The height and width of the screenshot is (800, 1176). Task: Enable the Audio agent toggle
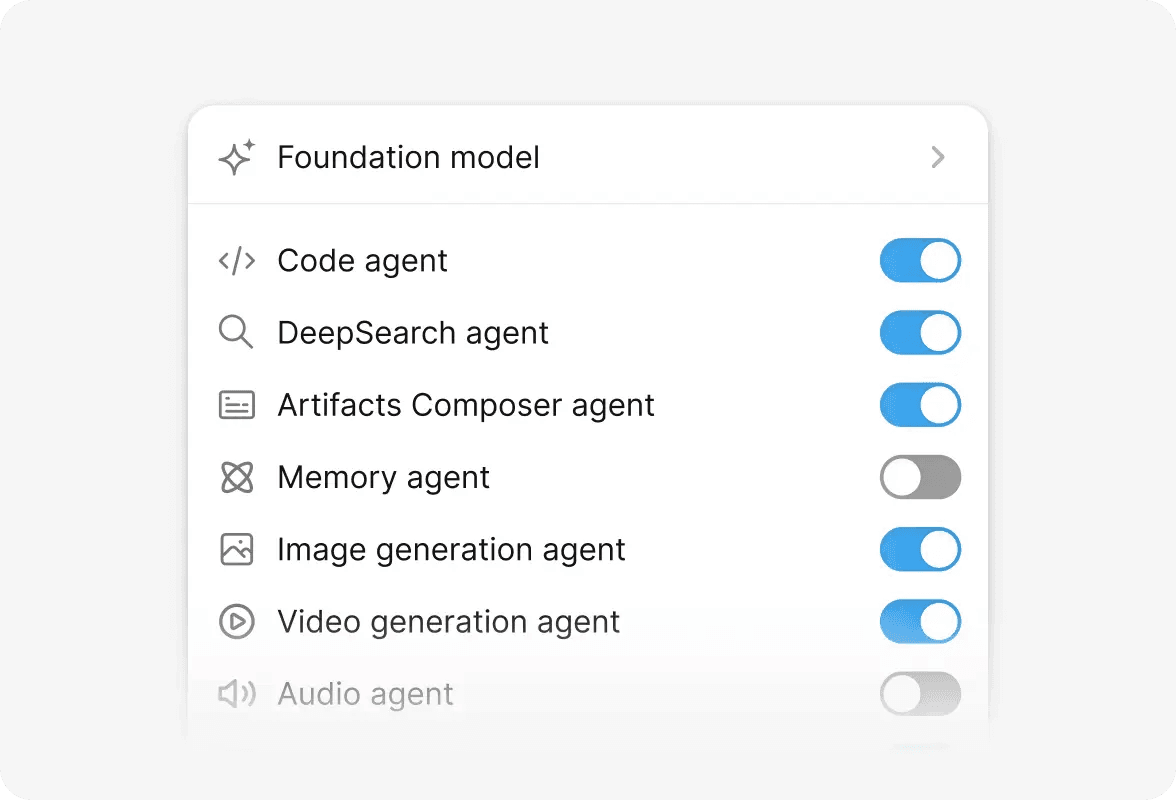click(x=920, y=693)
